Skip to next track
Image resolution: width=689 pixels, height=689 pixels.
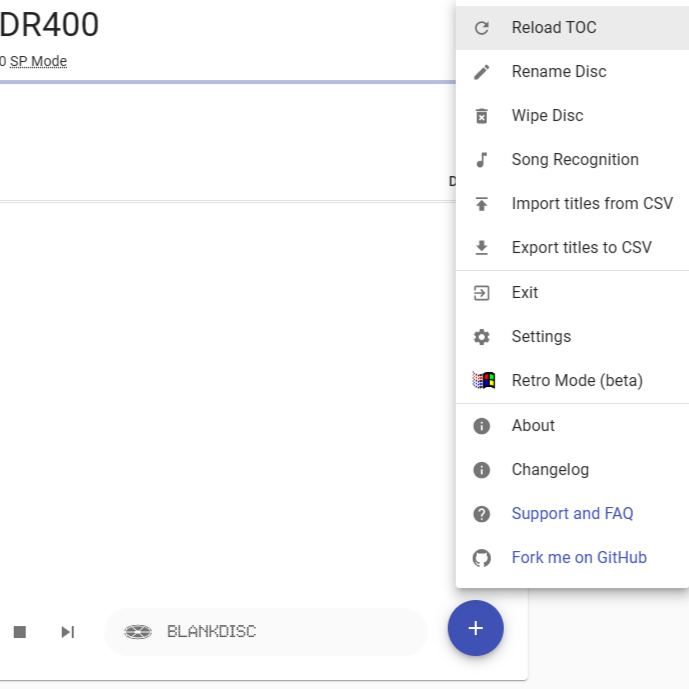tap(67, 632)
